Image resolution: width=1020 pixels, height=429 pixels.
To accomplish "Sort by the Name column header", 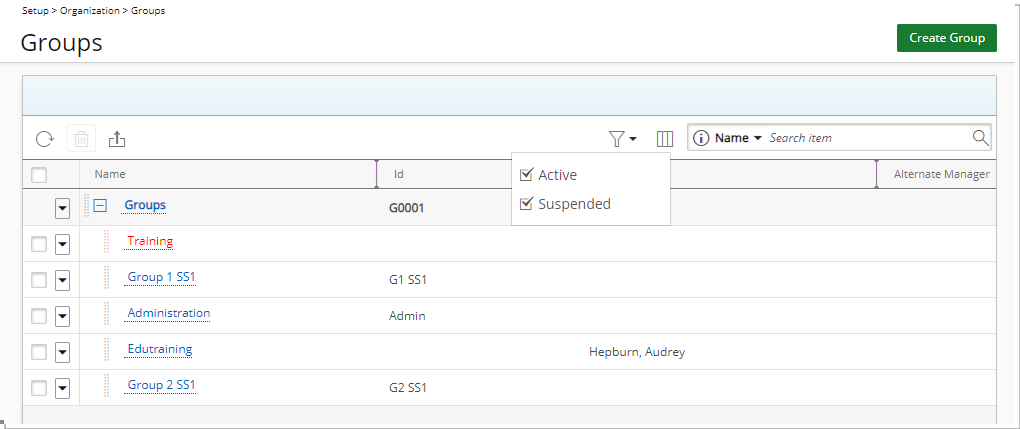I will (110, 174).
